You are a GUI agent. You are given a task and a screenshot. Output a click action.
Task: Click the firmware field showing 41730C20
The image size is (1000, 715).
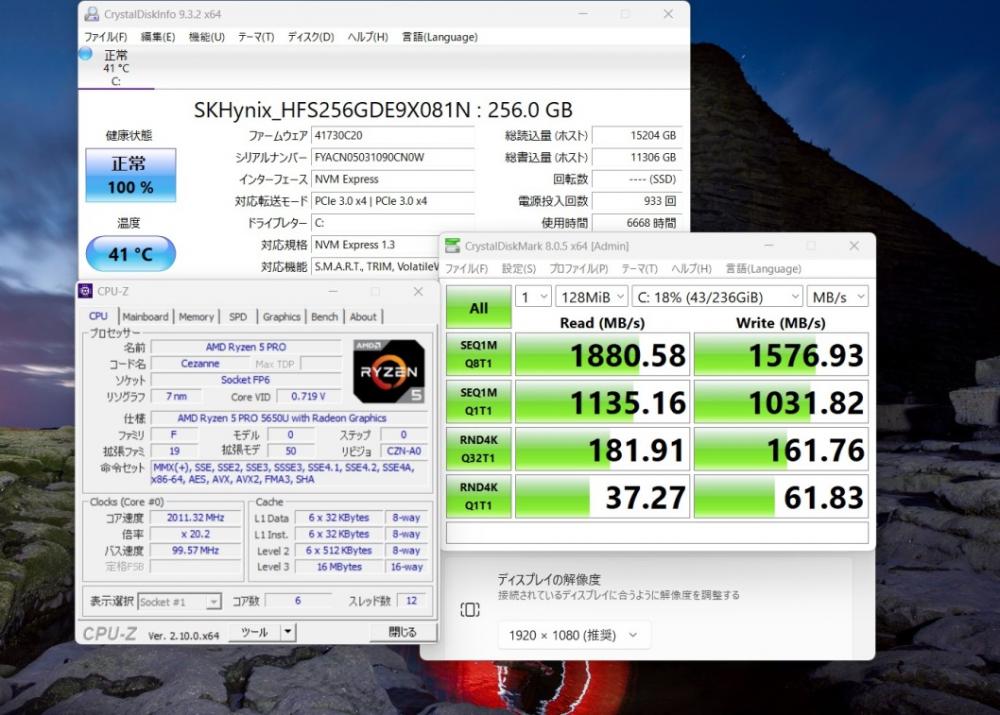point(393,135)
